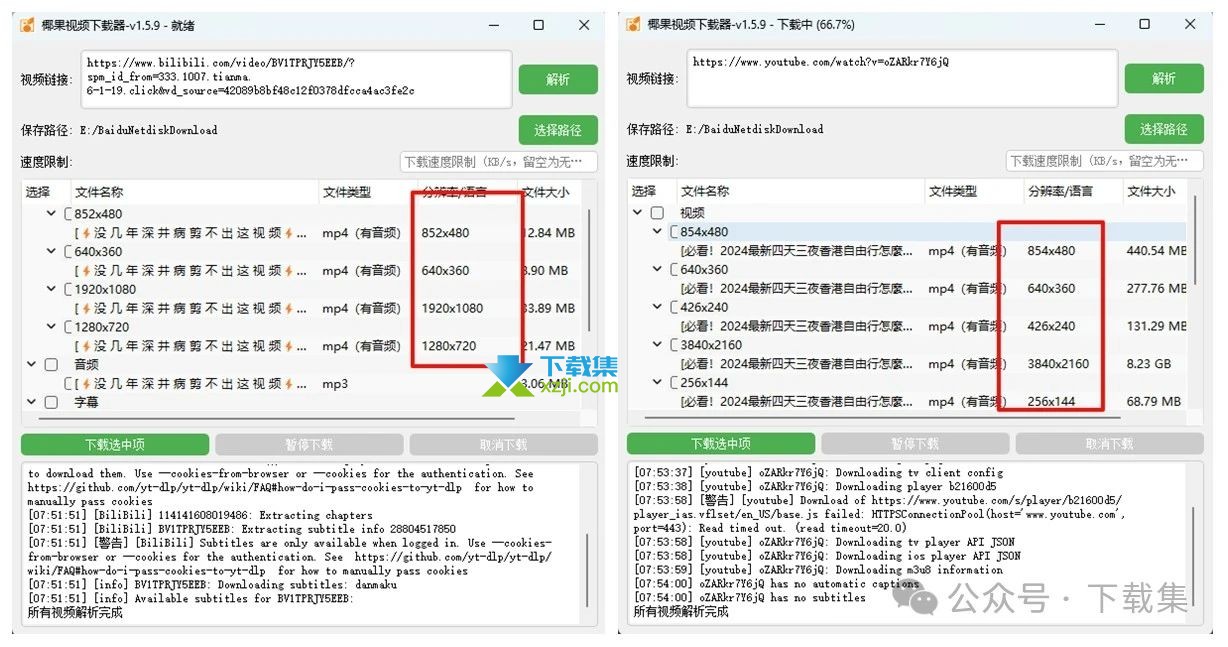This screenshot has width=1228, height=647.
Task: Click "3840x2160" in the resolution column
Action: point(1058,364)
